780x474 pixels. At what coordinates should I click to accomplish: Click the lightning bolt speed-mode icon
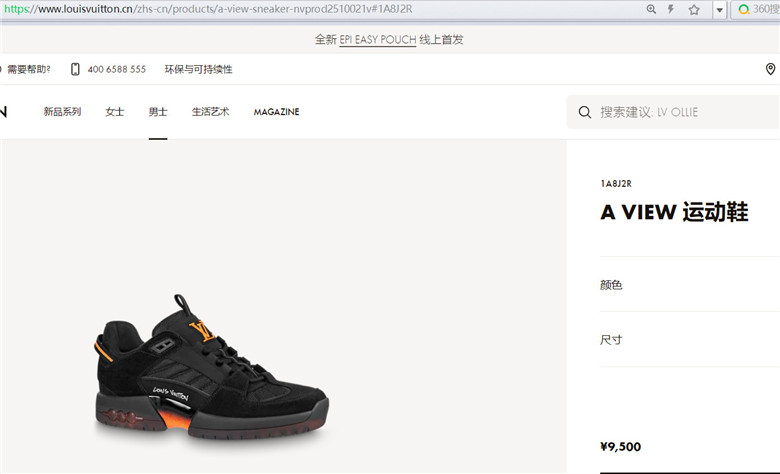coord(671,9)
